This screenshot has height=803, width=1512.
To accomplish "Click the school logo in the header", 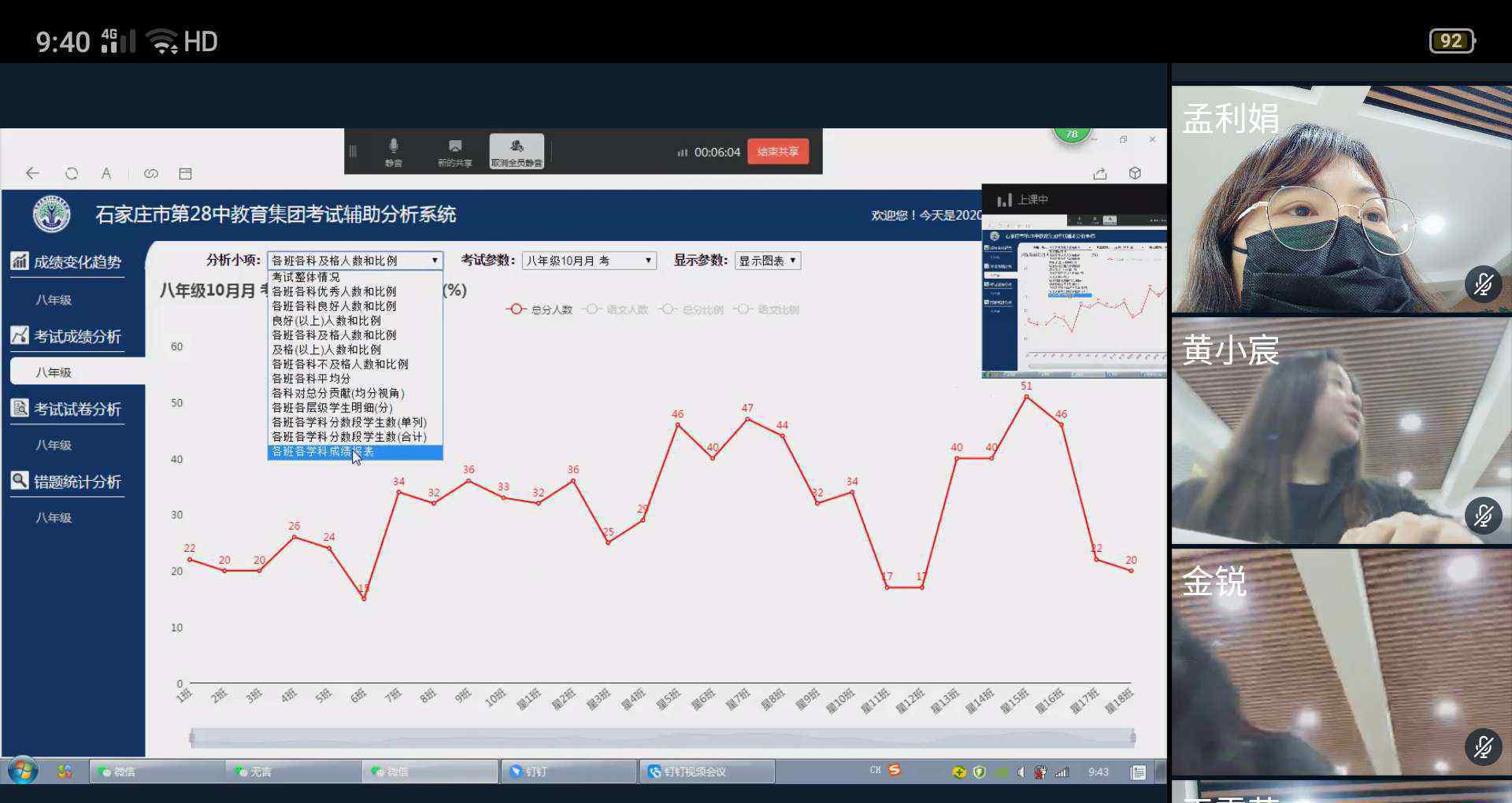I will (52, 214).
